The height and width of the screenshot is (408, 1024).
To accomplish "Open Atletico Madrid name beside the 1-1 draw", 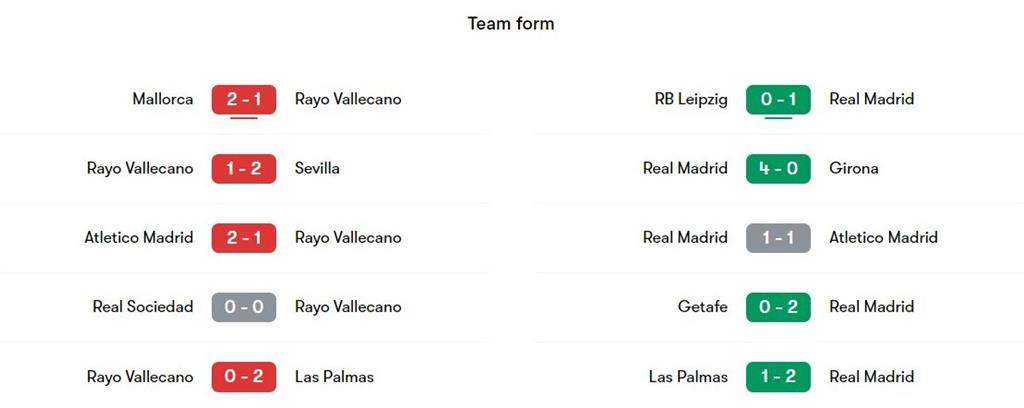I will click(x=884, y=238).
